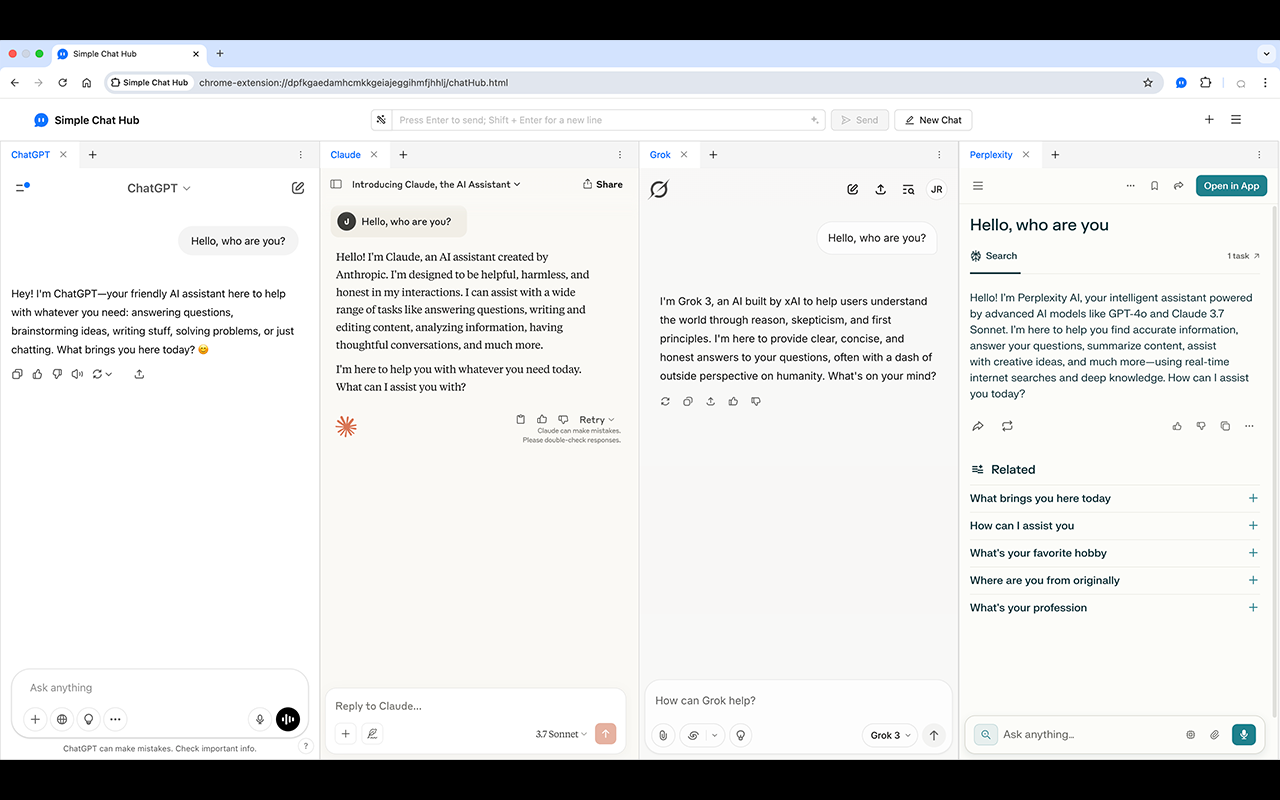
Task: Open Claude's writing style icon
Action: [x=372, y=734]
